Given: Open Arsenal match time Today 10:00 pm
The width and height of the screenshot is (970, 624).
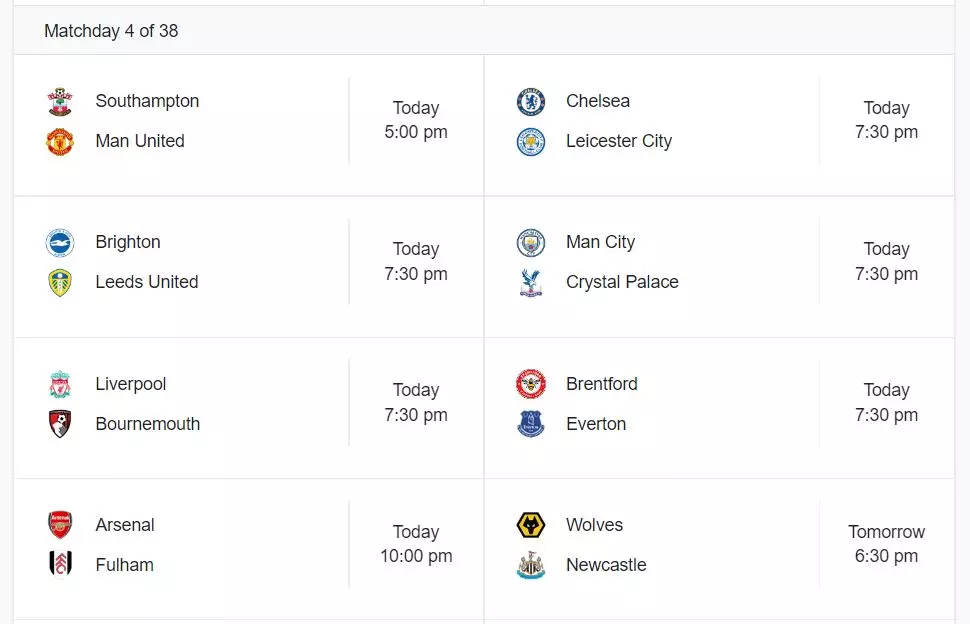Looking at the screenshot, I should pos(416,544).
